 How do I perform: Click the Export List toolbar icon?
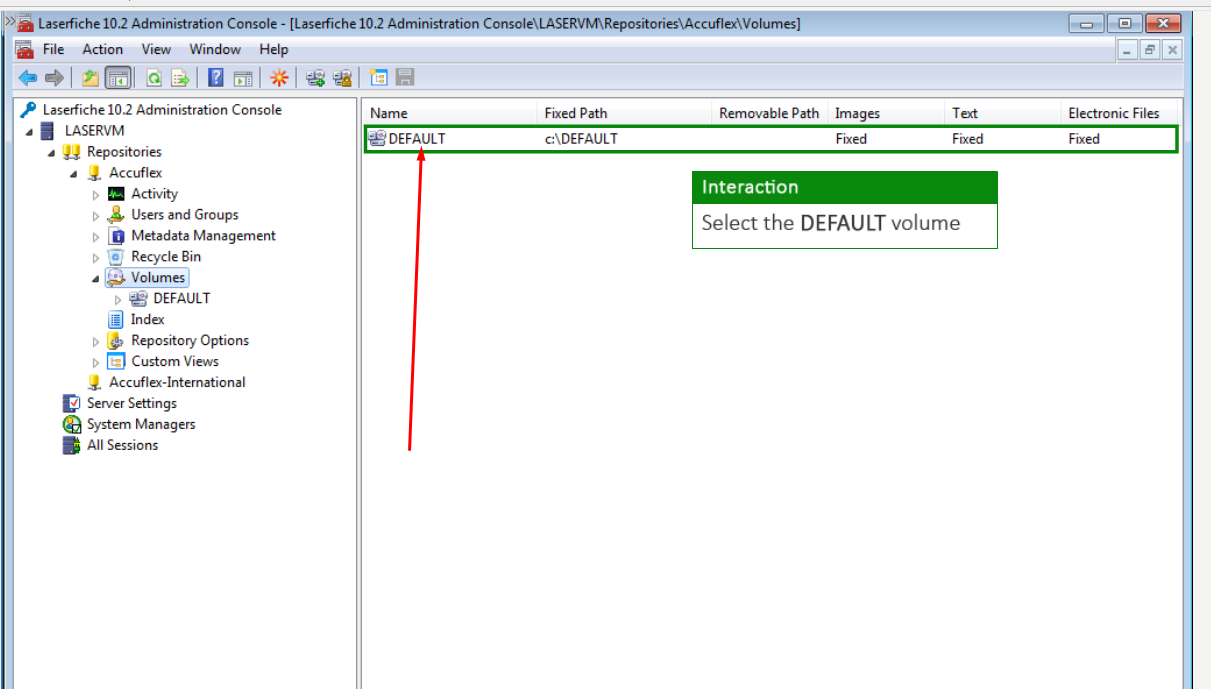coord(180,78)
